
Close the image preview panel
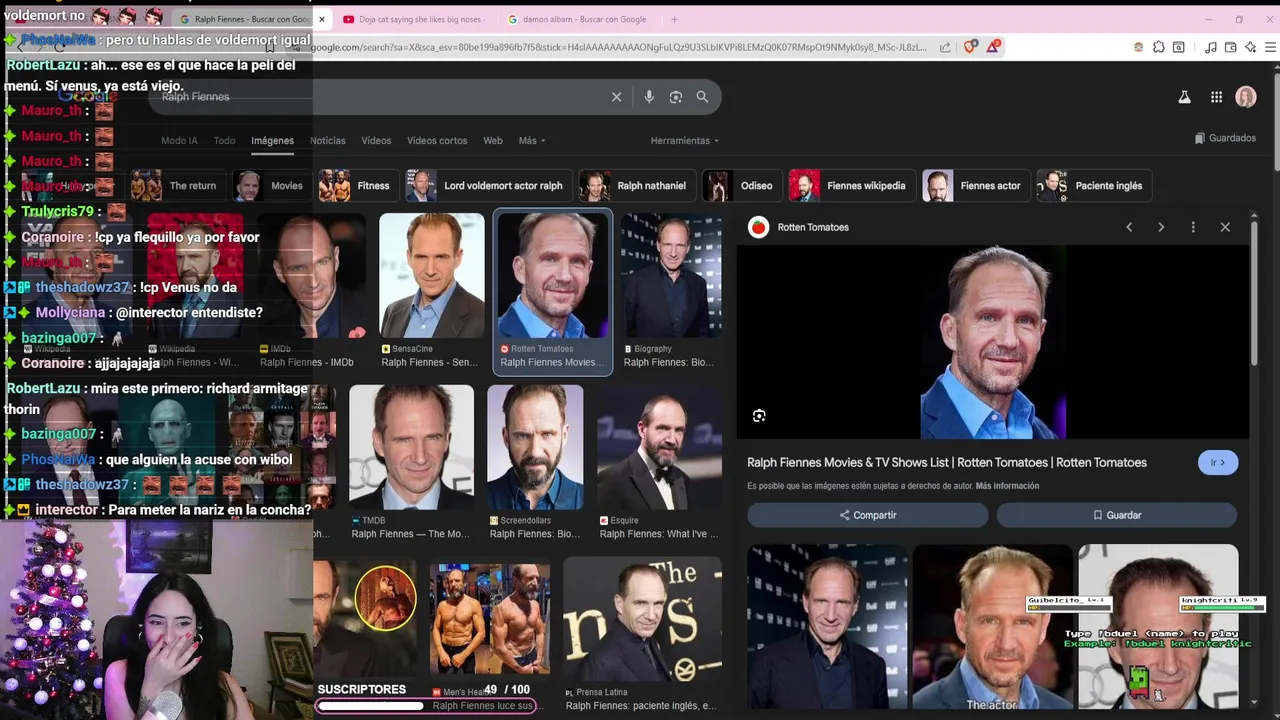point(1225,227)
